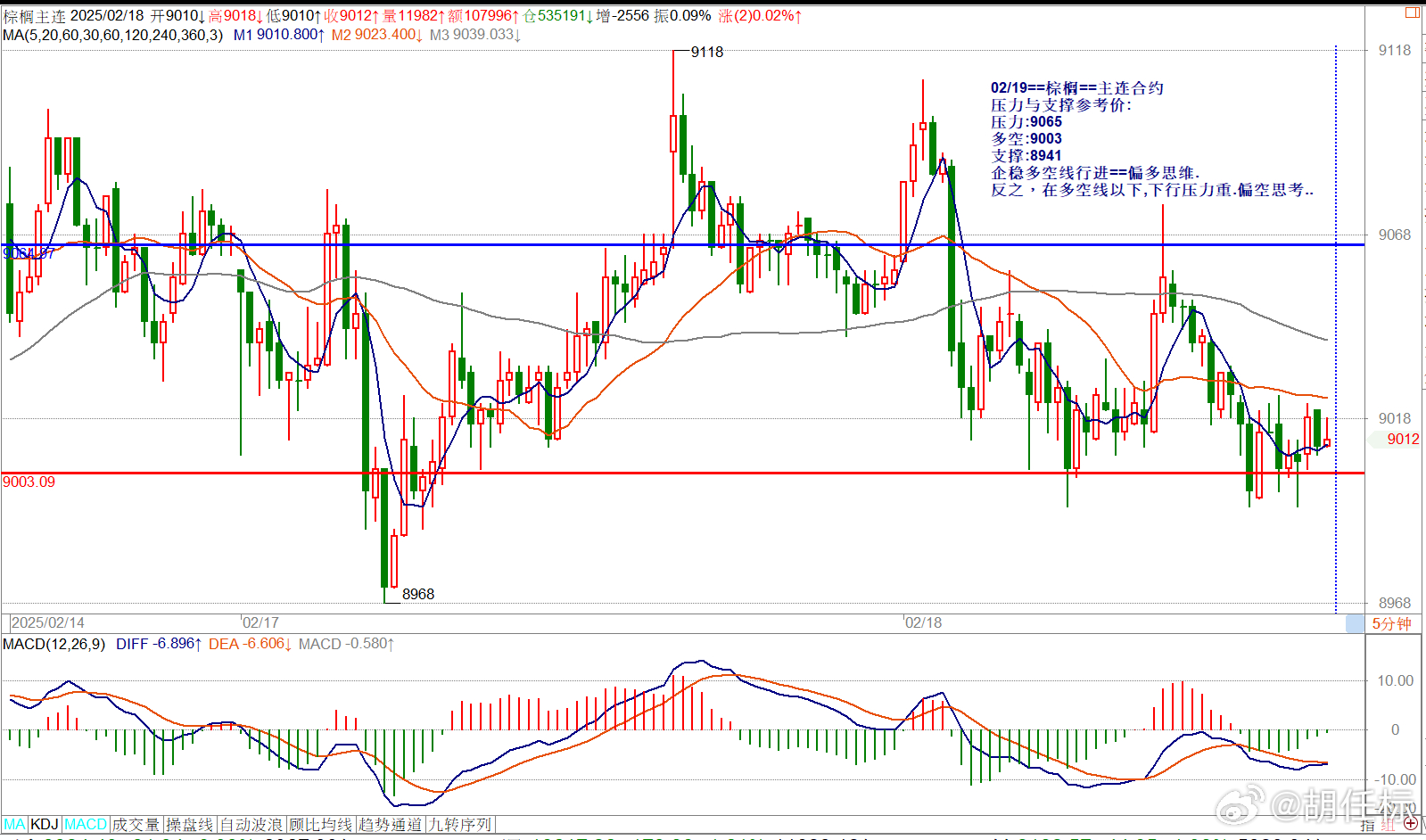Click the 9003.09 red support line label
Image resolution: width=1426 pixels, height=840 pixels.
click(29, 482)
